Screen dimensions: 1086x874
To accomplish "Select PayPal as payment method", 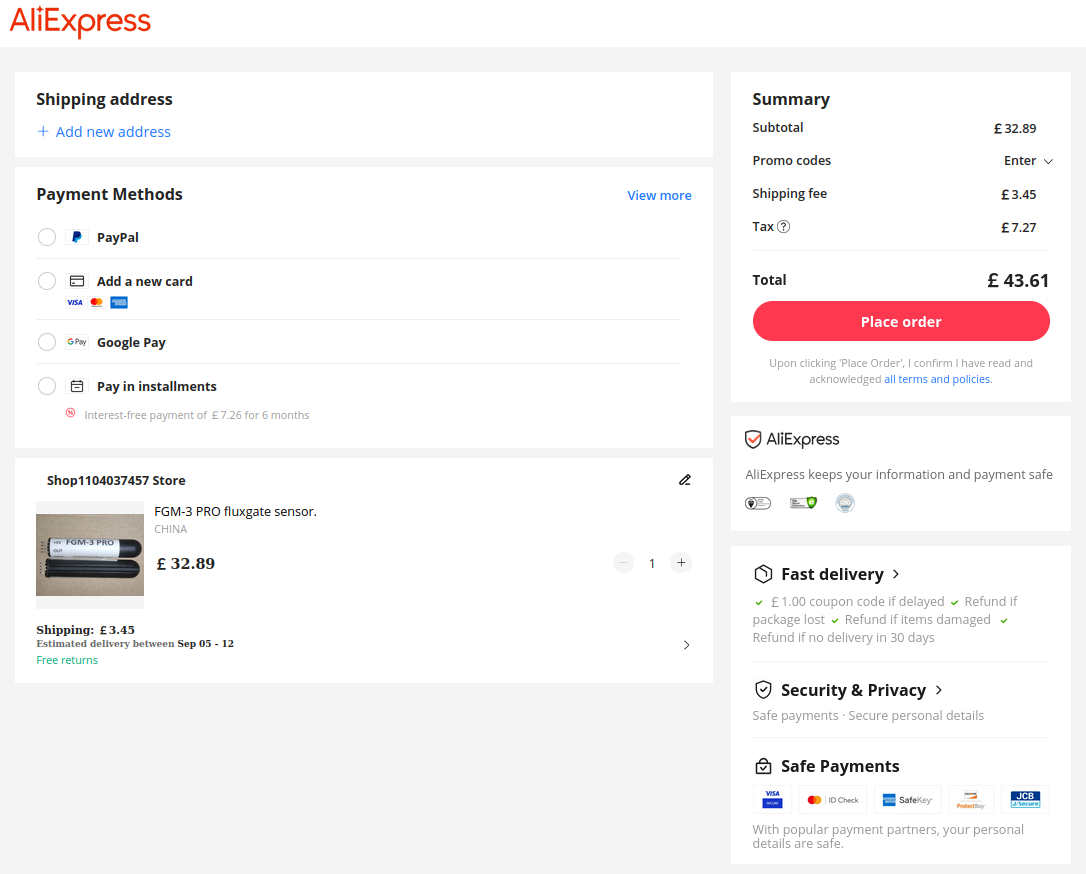I will click(47, 237).
